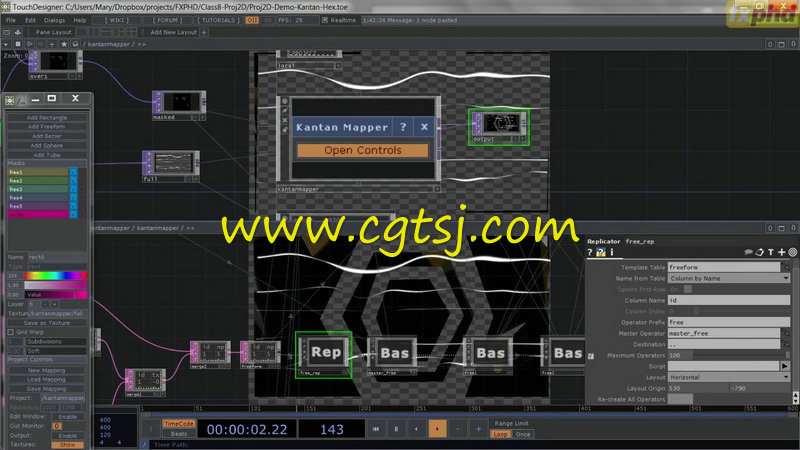Viewport: 800px width, 450px height.
Task: Select the Beats mode button
Action: [179, 434]
